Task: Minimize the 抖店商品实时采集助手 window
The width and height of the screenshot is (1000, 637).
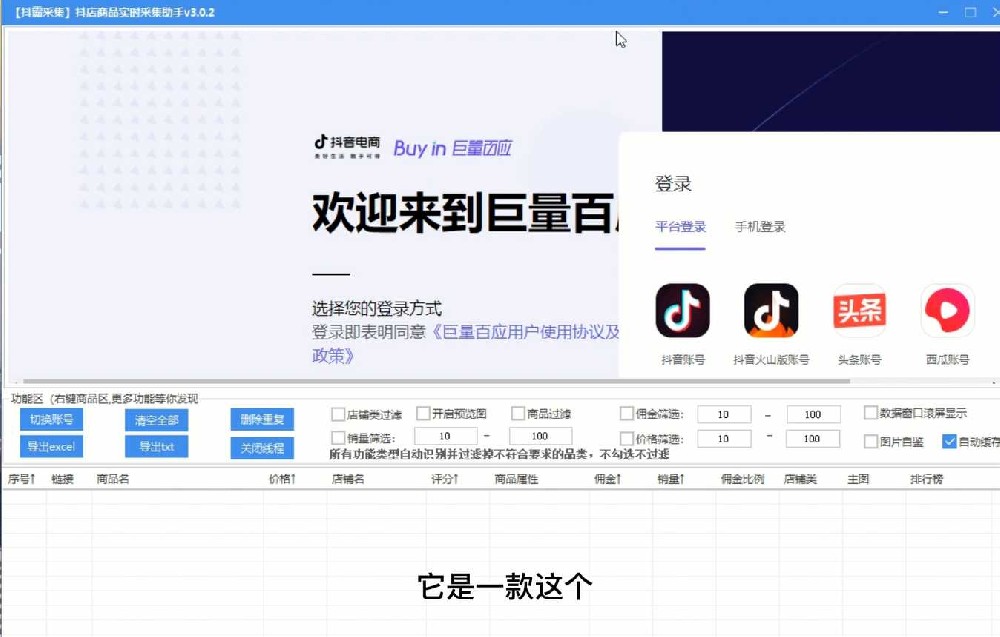Action: (943, 12)
